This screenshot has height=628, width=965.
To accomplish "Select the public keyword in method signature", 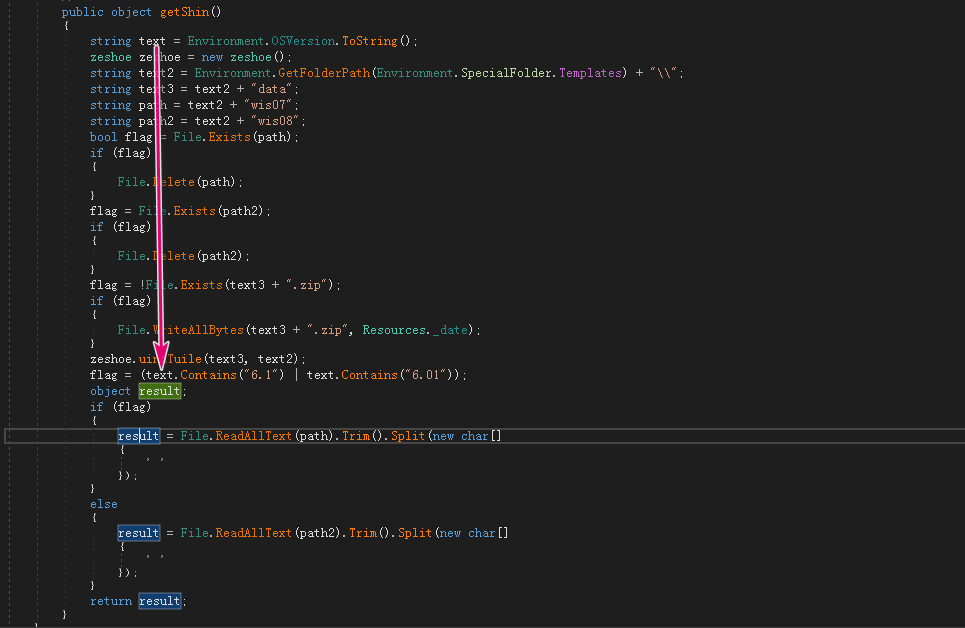I will 82,12.
